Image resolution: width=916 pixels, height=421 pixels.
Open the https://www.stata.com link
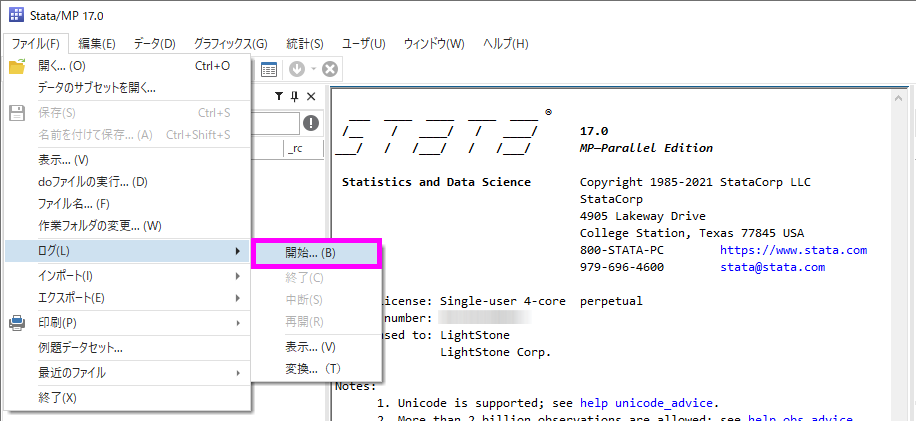click(793, 250)
